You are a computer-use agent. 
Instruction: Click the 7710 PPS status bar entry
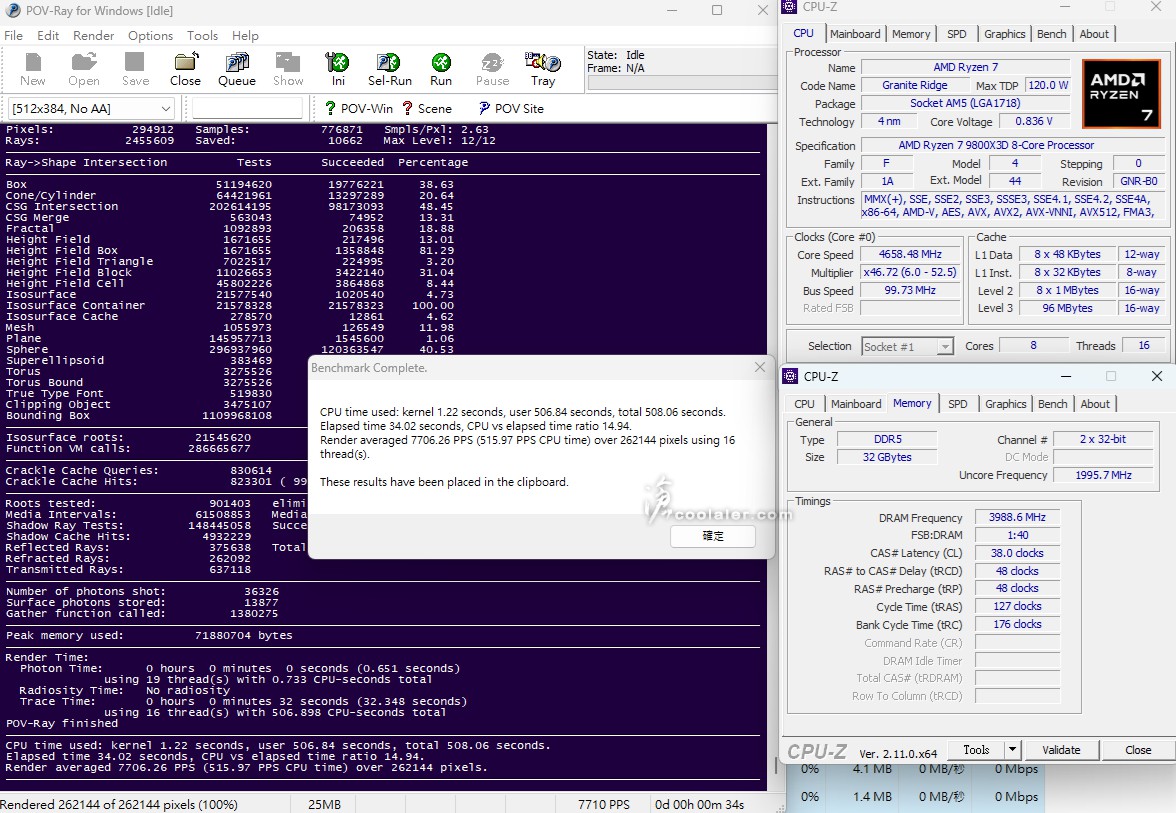[604, 804]
